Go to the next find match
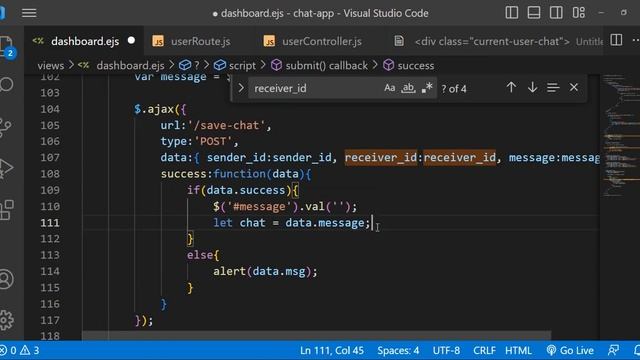The image size is (640, 360). 532,87
